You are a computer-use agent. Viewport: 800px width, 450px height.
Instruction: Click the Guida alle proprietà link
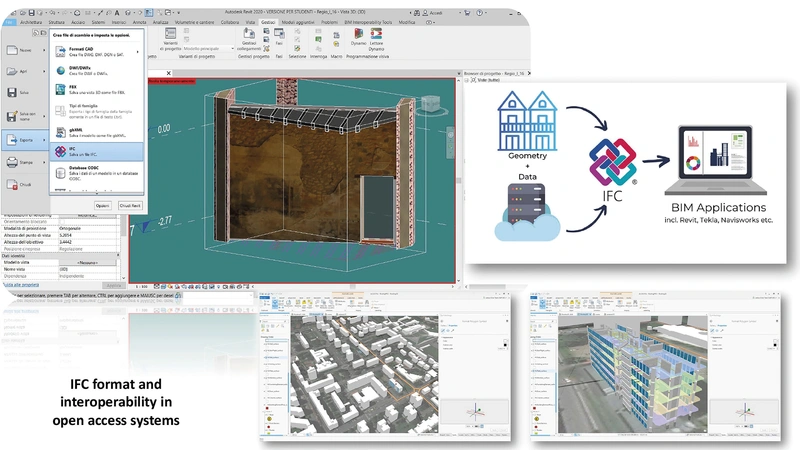tap(20, 285)
